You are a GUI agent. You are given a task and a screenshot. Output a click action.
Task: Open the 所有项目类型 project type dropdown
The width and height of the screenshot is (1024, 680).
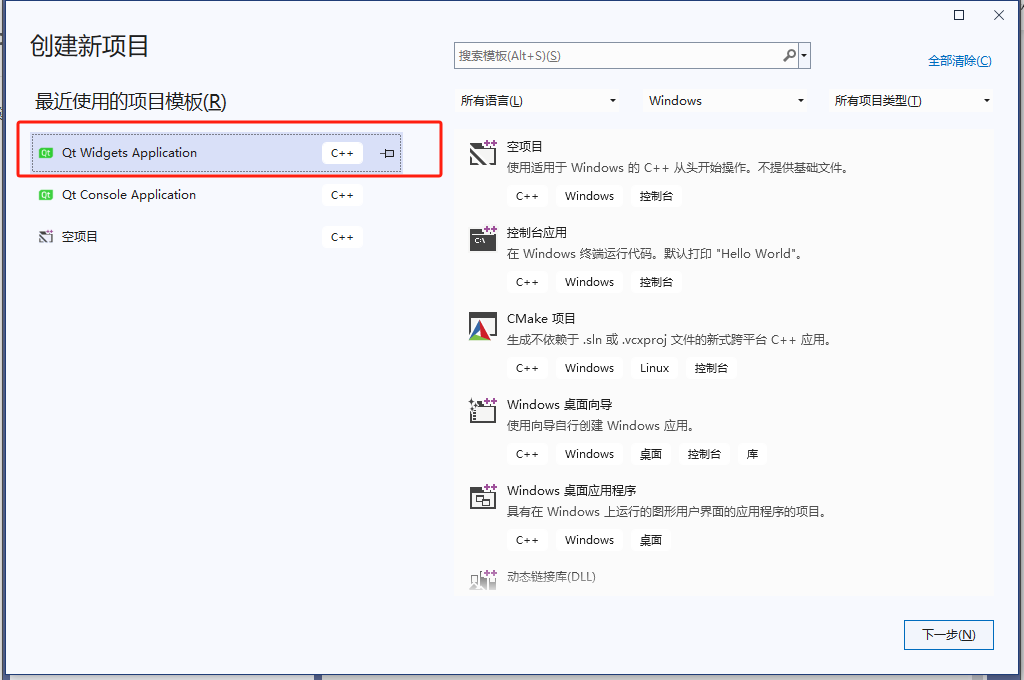coord(911,101)
